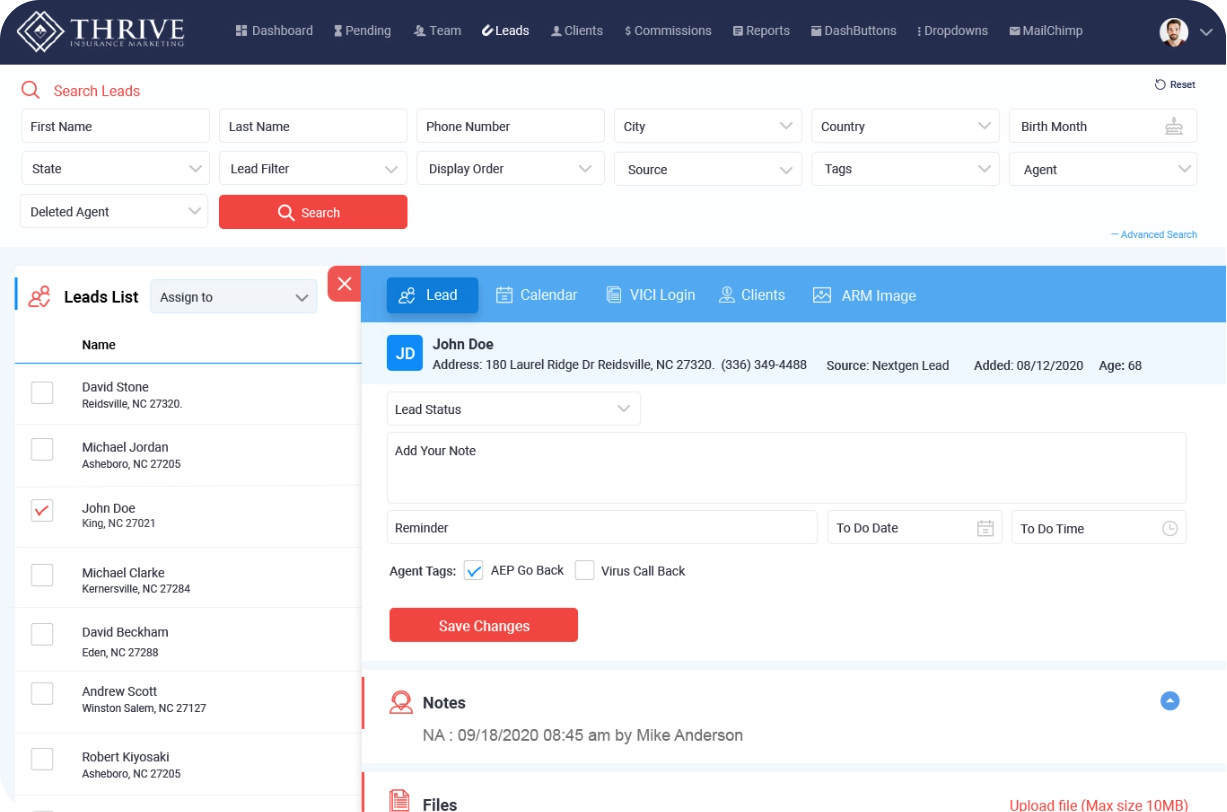The width and height of the screenshot is (1227, 812).
Task: Click the user profile avatar
Action: [x=1173, y=31]
